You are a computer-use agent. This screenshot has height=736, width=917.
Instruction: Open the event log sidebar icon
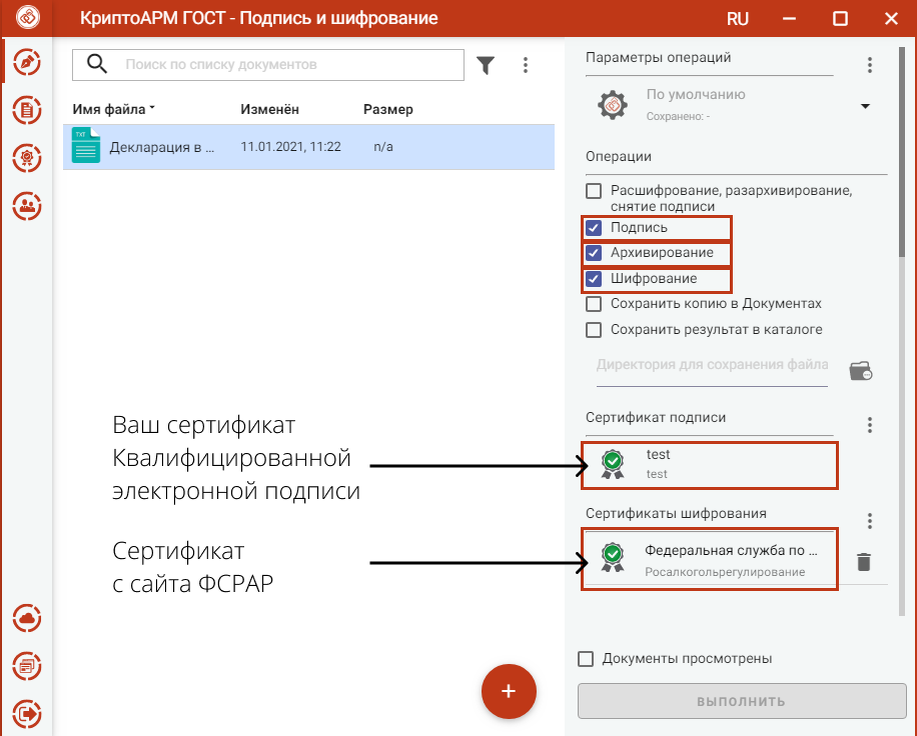pos(27,666)
